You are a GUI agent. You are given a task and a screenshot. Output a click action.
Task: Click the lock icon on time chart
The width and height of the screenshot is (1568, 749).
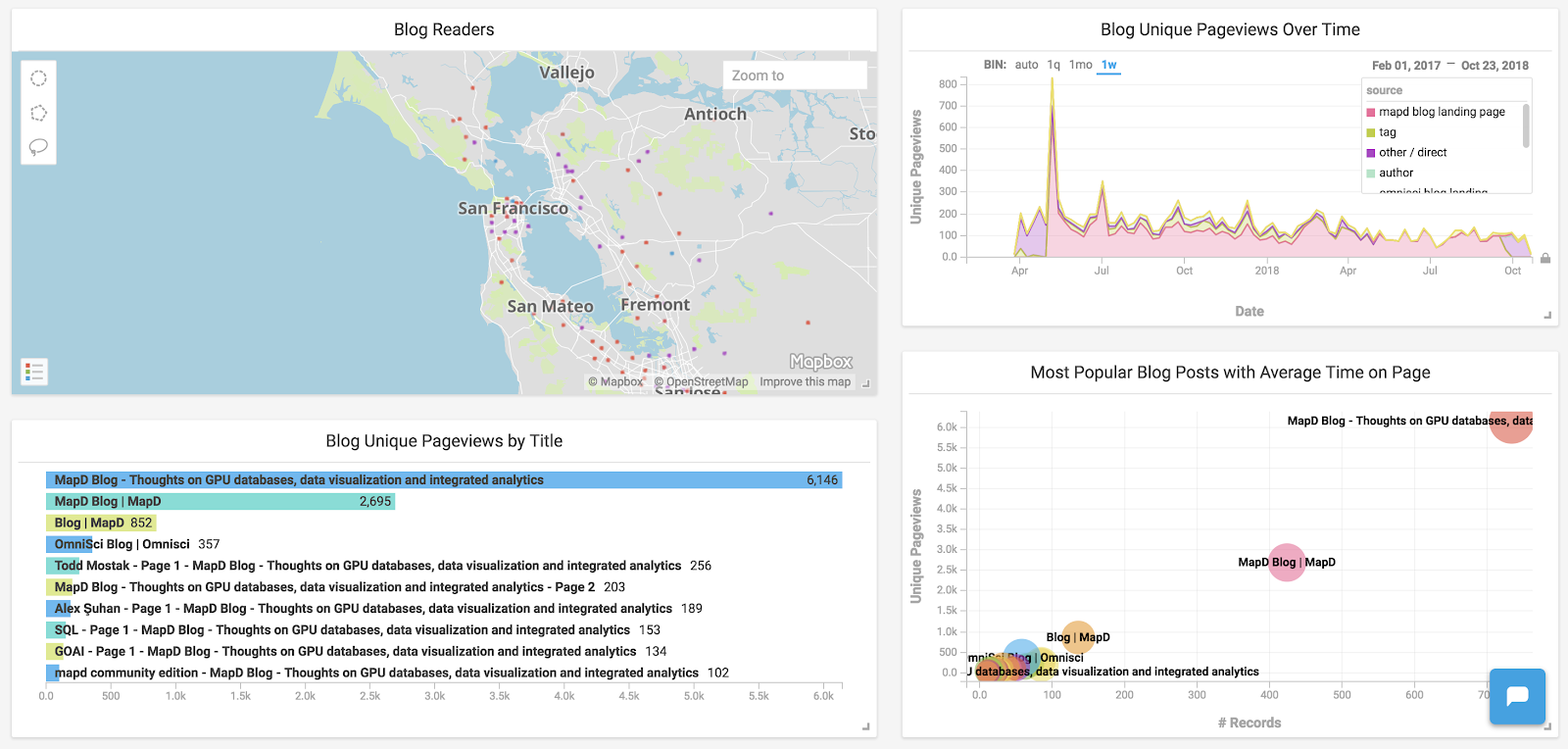click(1545, 258)
